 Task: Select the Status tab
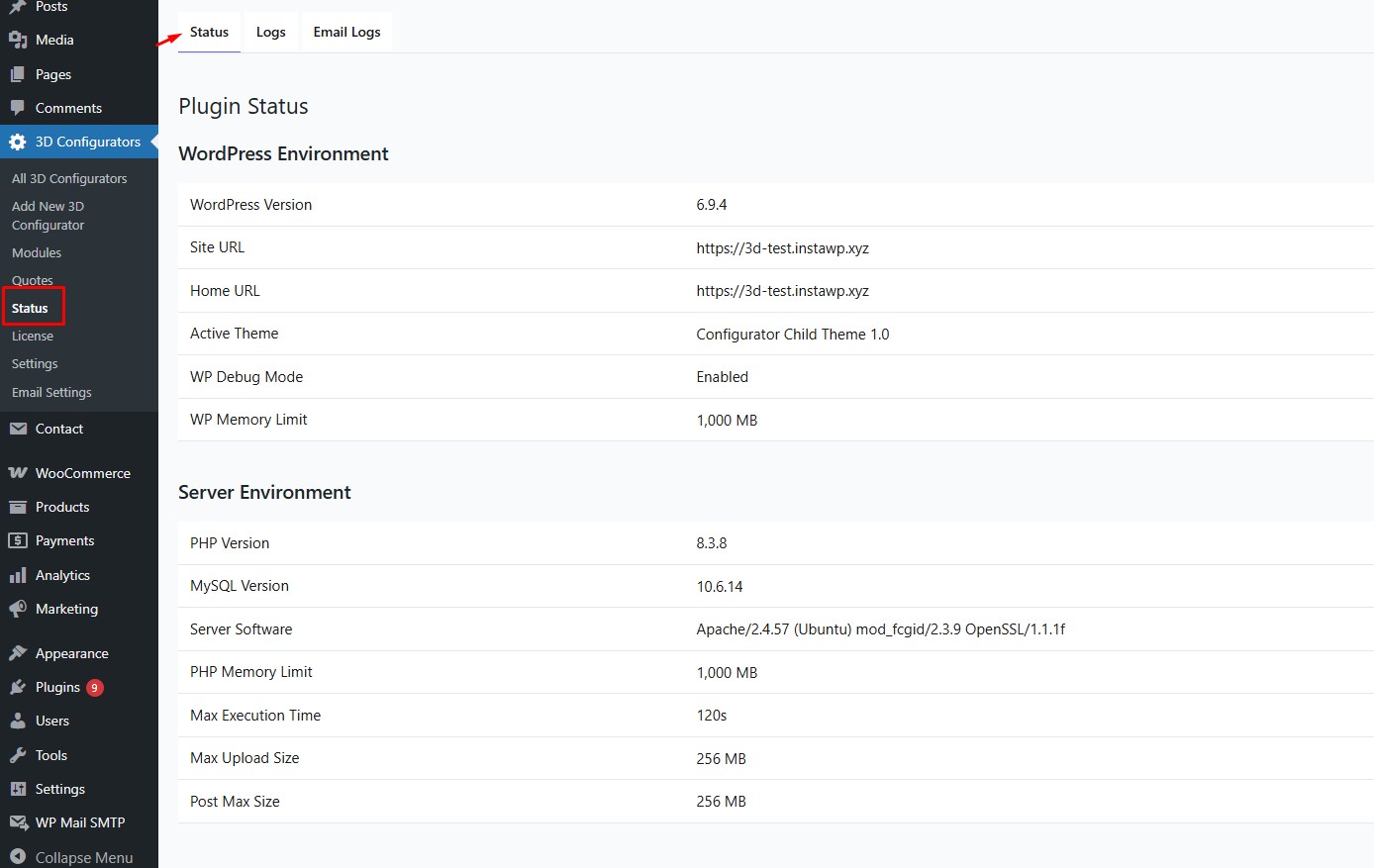pyautogui.click(x=209, y=32)
